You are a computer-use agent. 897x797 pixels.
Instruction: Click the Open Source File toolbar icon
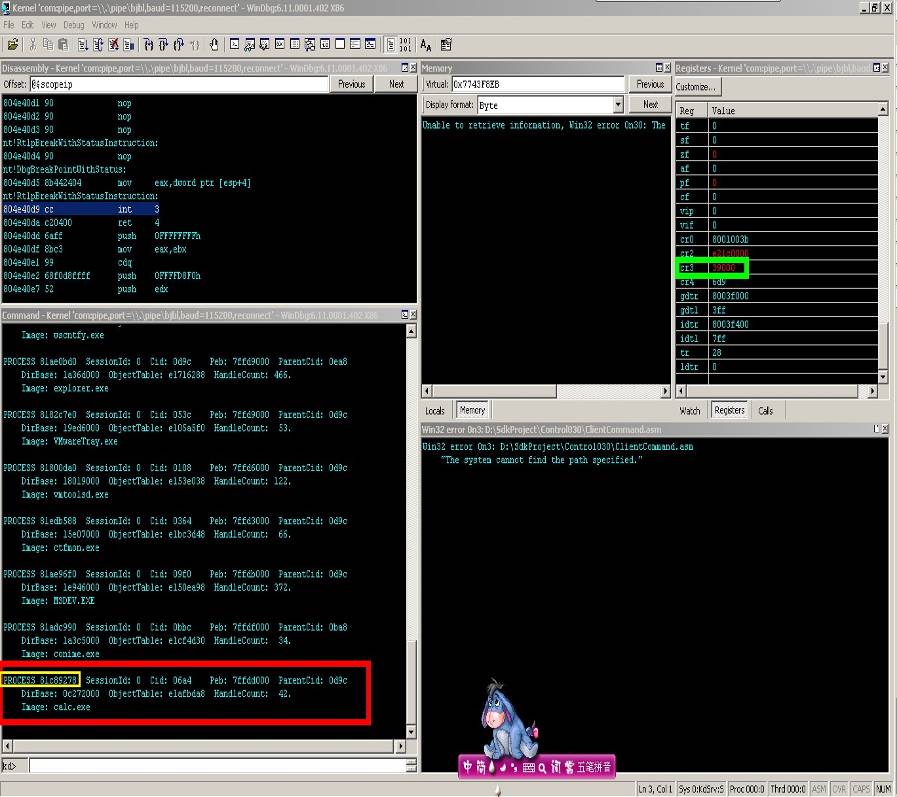(13, 45)
